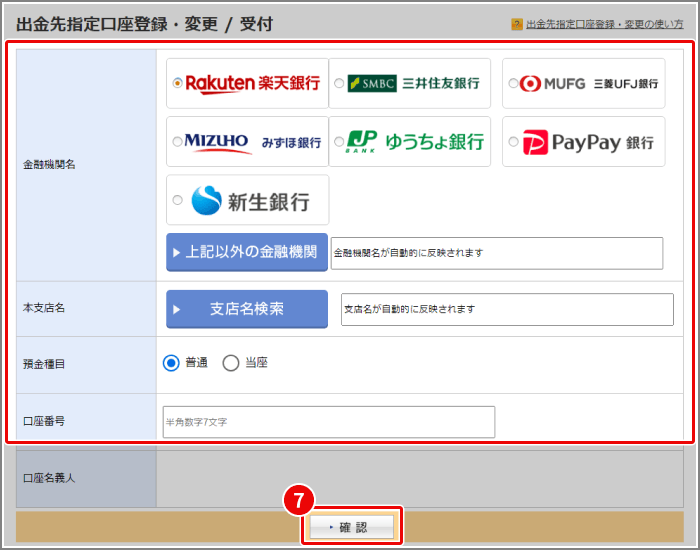
Task: Click the みずほ銀行 bank name text
Action: point(291,143)
